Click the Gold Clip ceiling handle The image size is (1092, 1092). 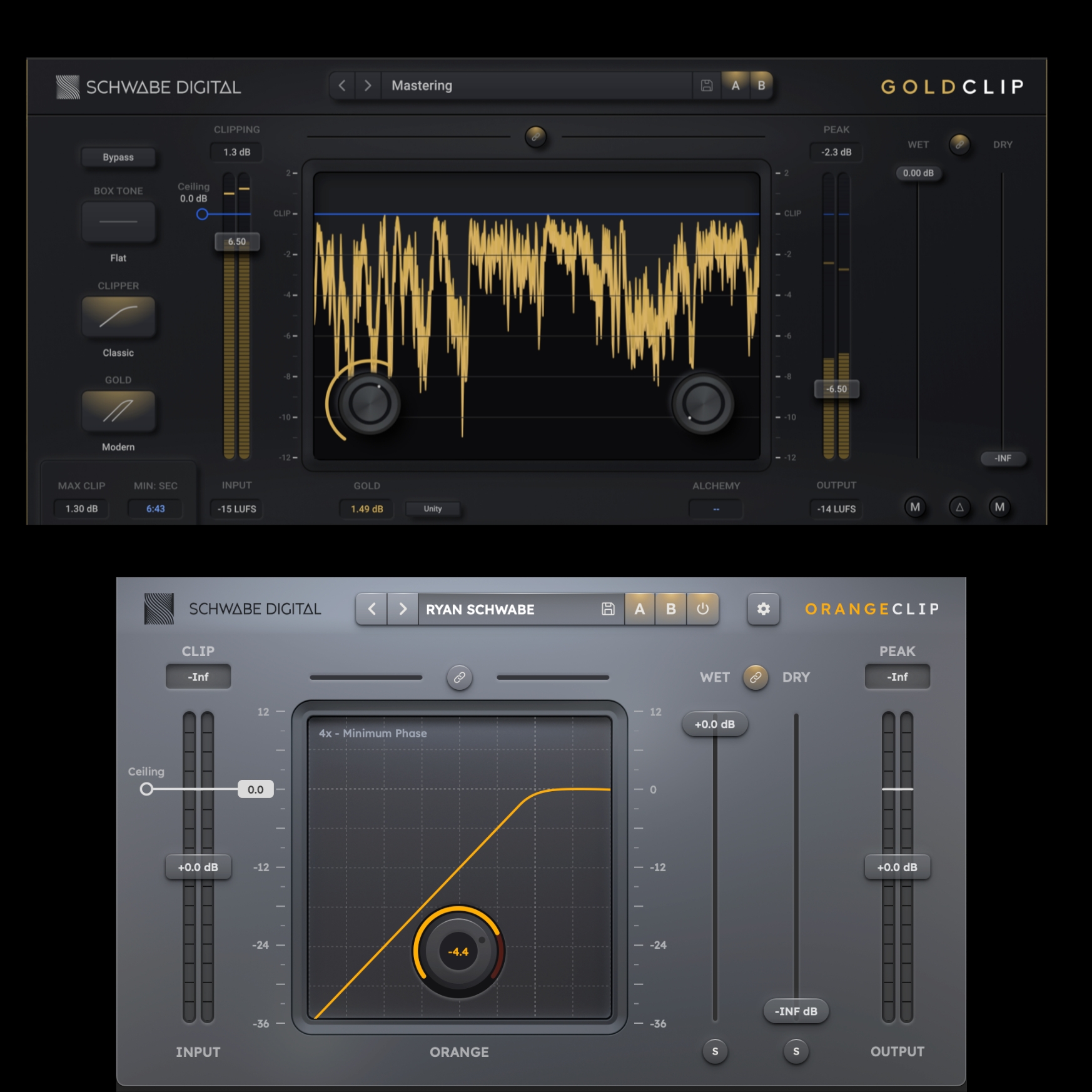pyautogui.click(x=202, y=215)
